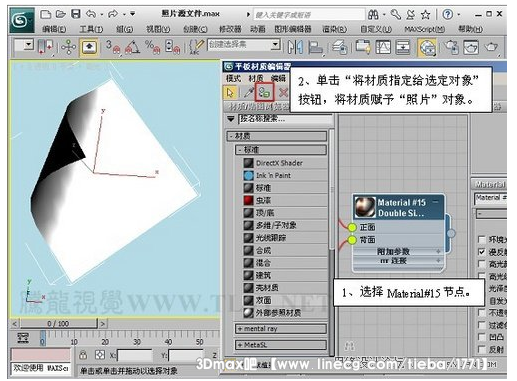This screenshot has width=517, height=381.
Task: Click the red X delete icon
Action: (283, 92)
